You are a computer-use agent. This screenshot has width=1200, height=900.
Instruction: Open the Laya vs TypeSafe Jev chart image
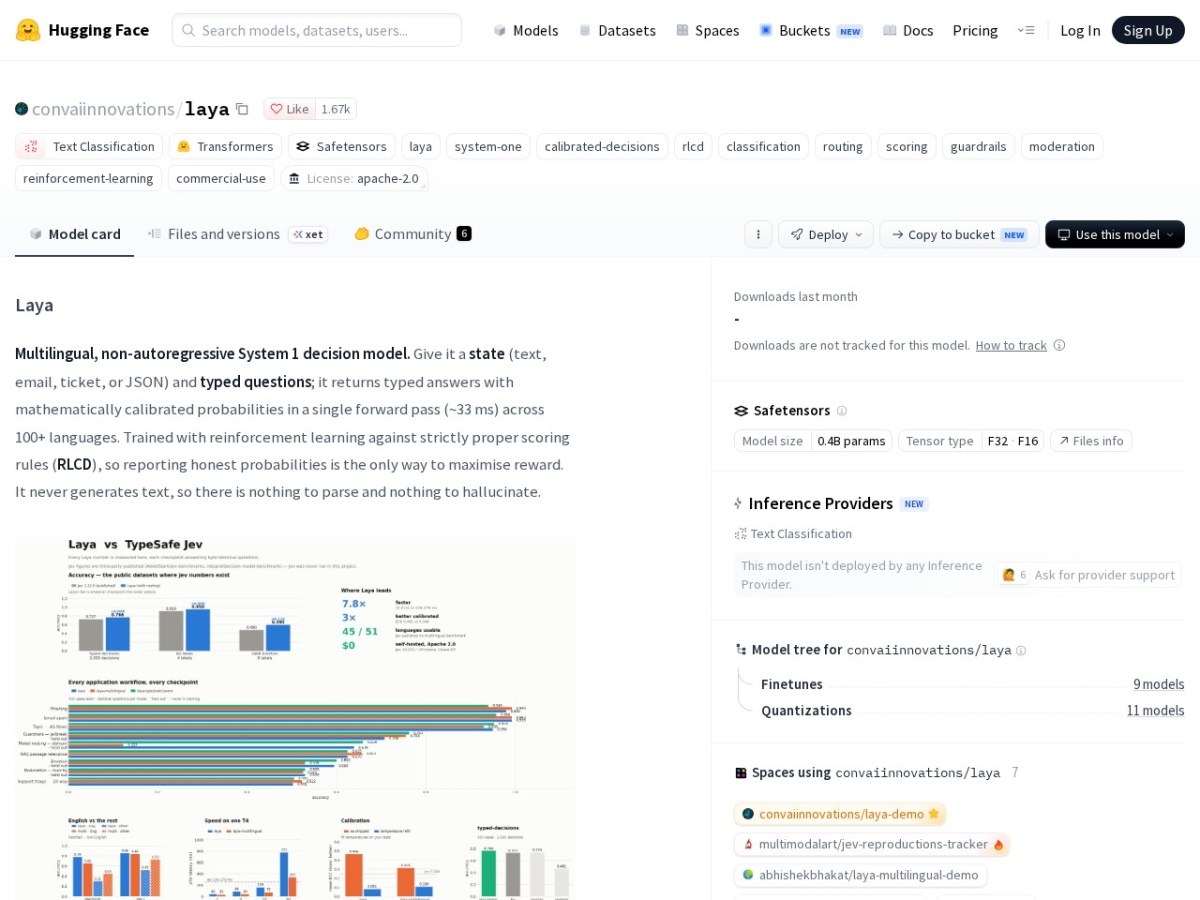tap(295, 717)
